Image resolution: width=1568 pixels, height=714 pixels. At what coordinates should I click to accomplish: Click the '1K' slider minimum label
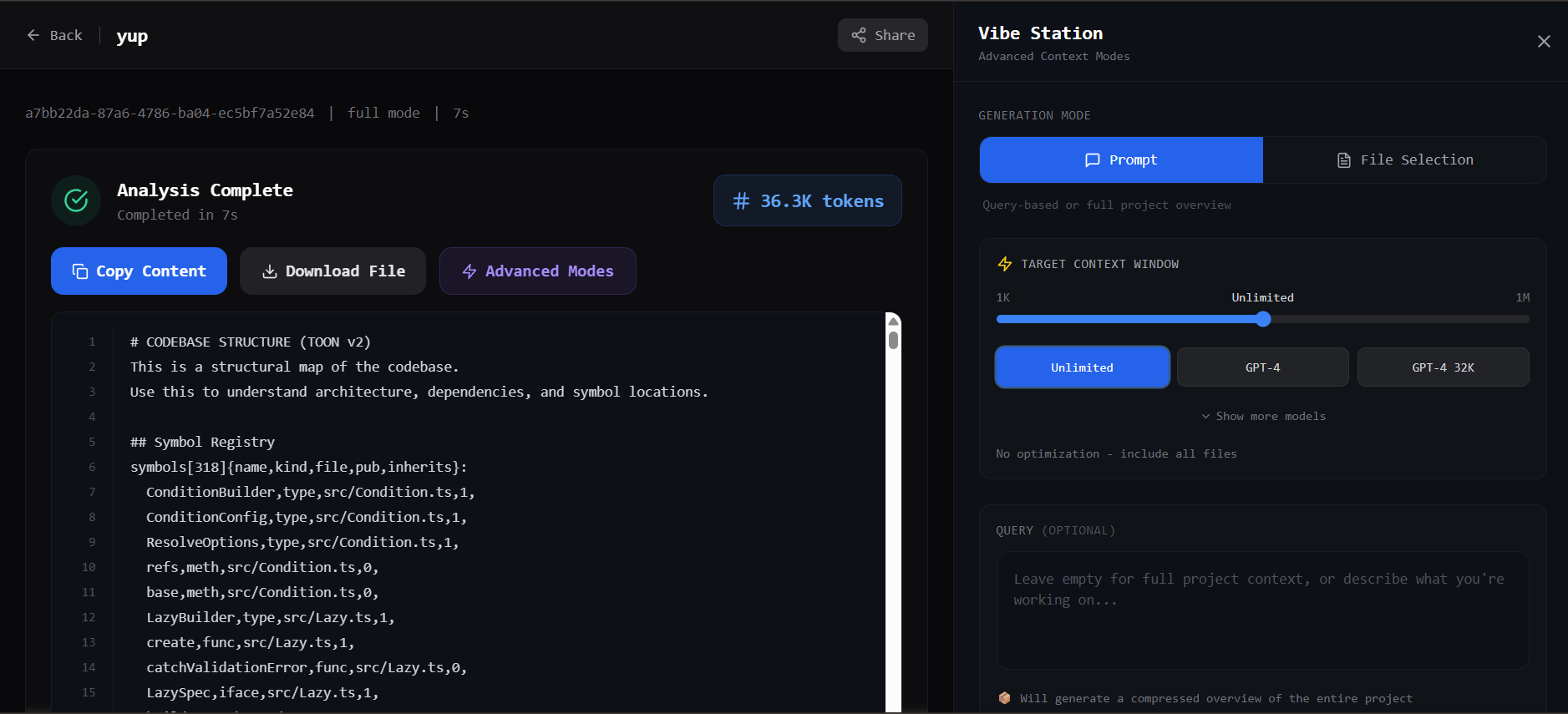[x=1003, y=297]
